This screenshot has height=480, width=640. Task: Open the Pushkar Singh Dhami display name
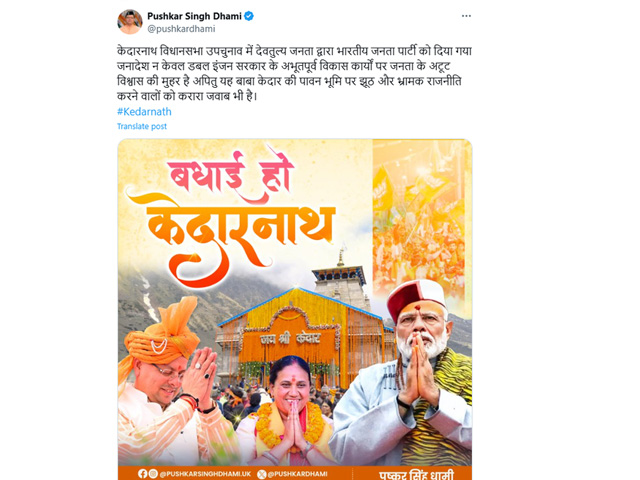[x=194, y=16]
